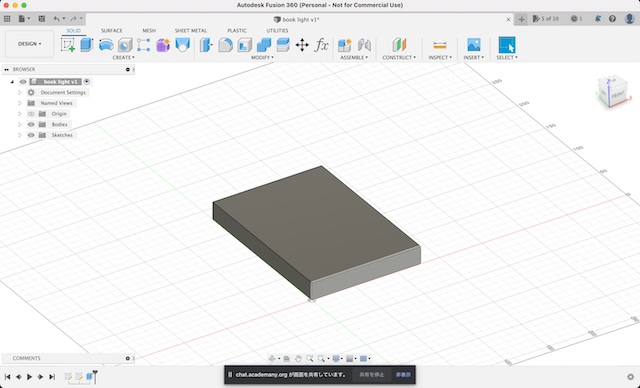Select the Move/Copy tool
The width and height of the screenshot is (640, 388).
[302, 45]
